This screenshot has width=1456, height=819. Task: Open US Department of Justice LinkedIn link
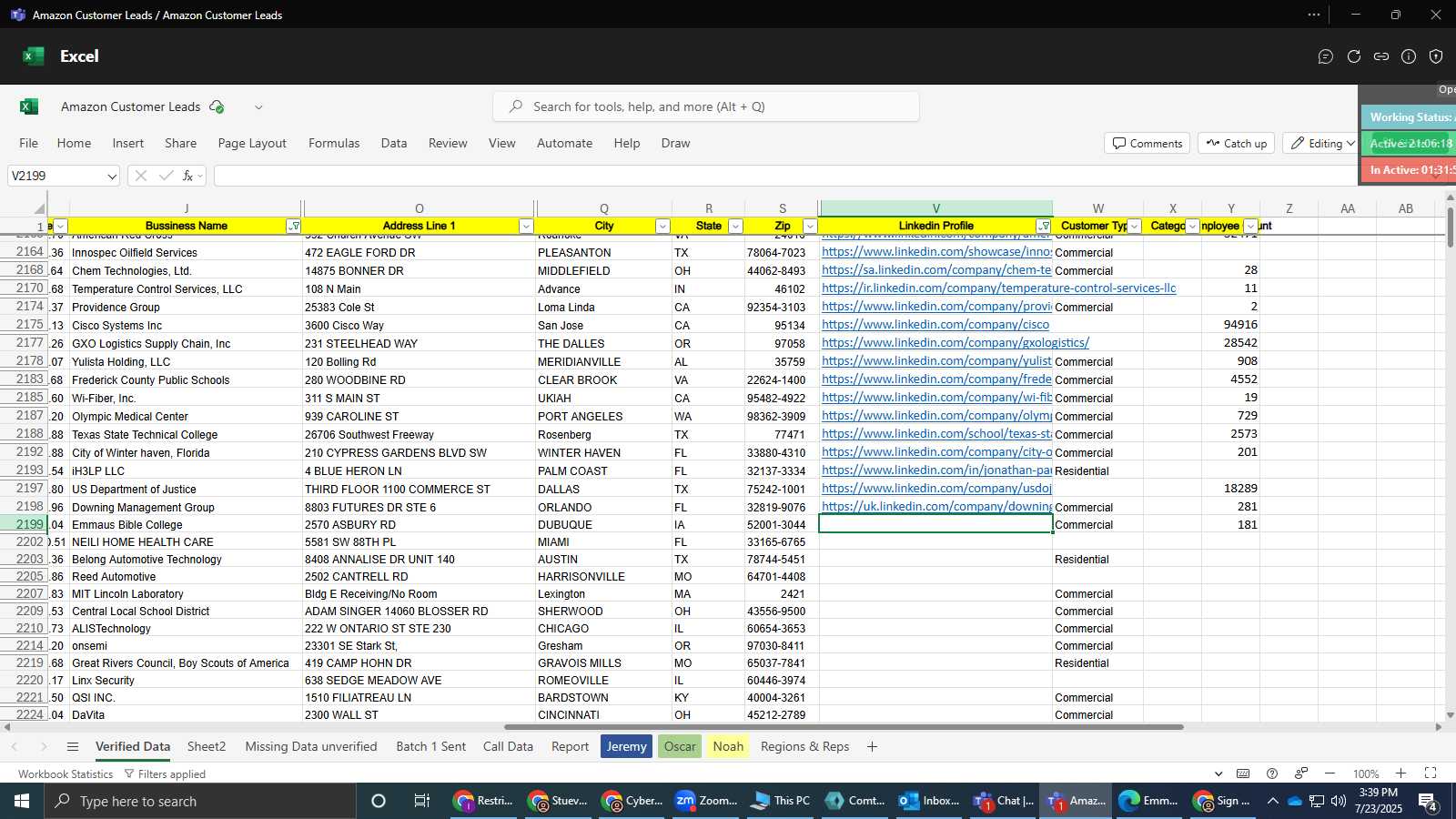(x=936, y=489)
